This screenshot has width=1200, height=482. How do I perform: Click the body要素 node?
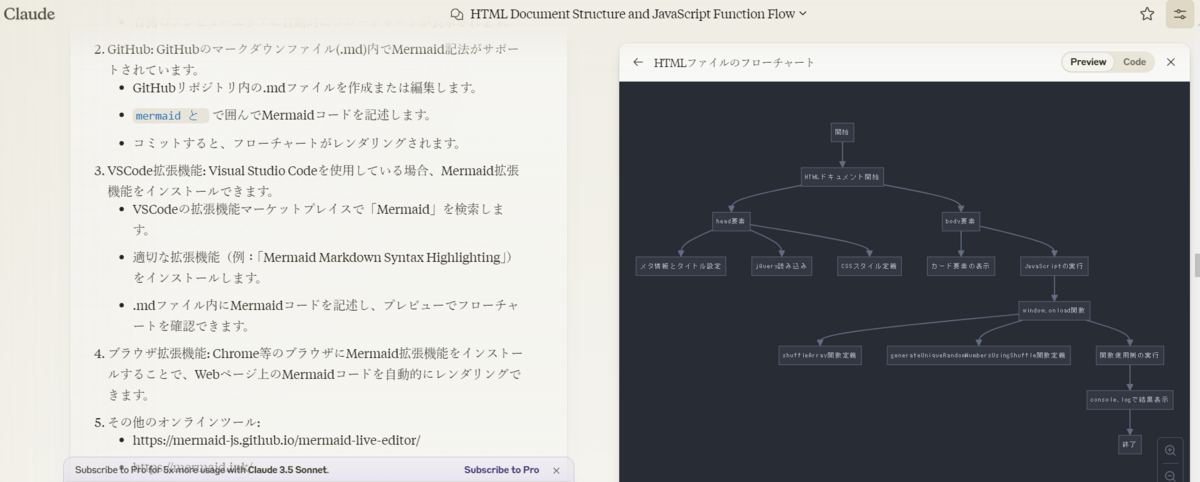(x=961, y=221)
